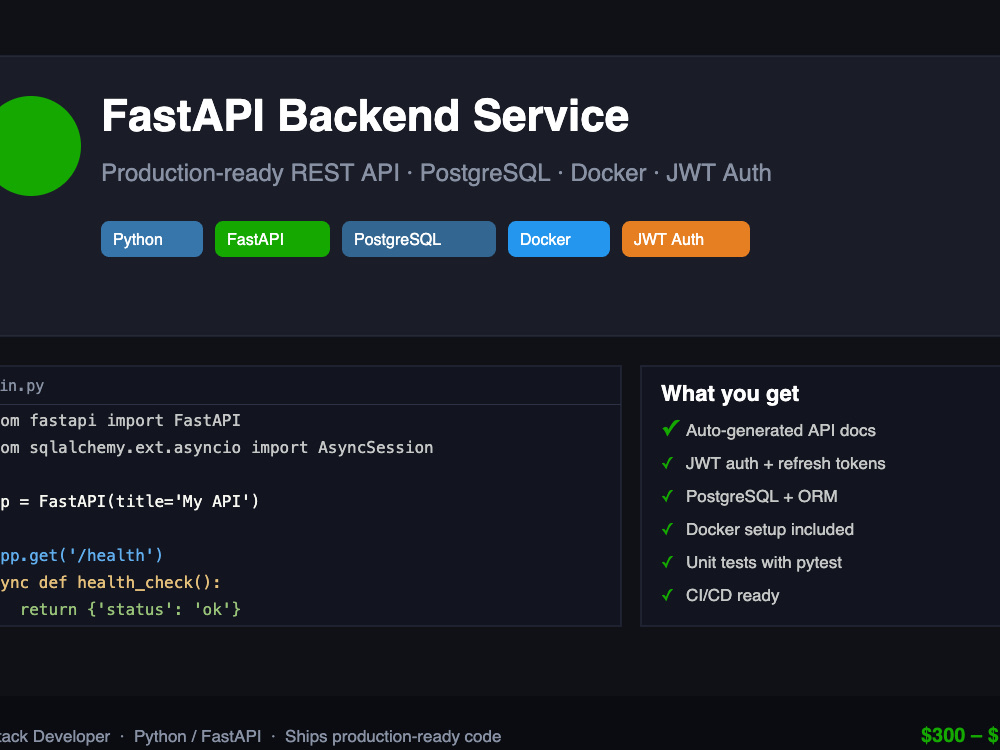
Task: Click the CI/CD ready feature text
Action: (732, 596)
